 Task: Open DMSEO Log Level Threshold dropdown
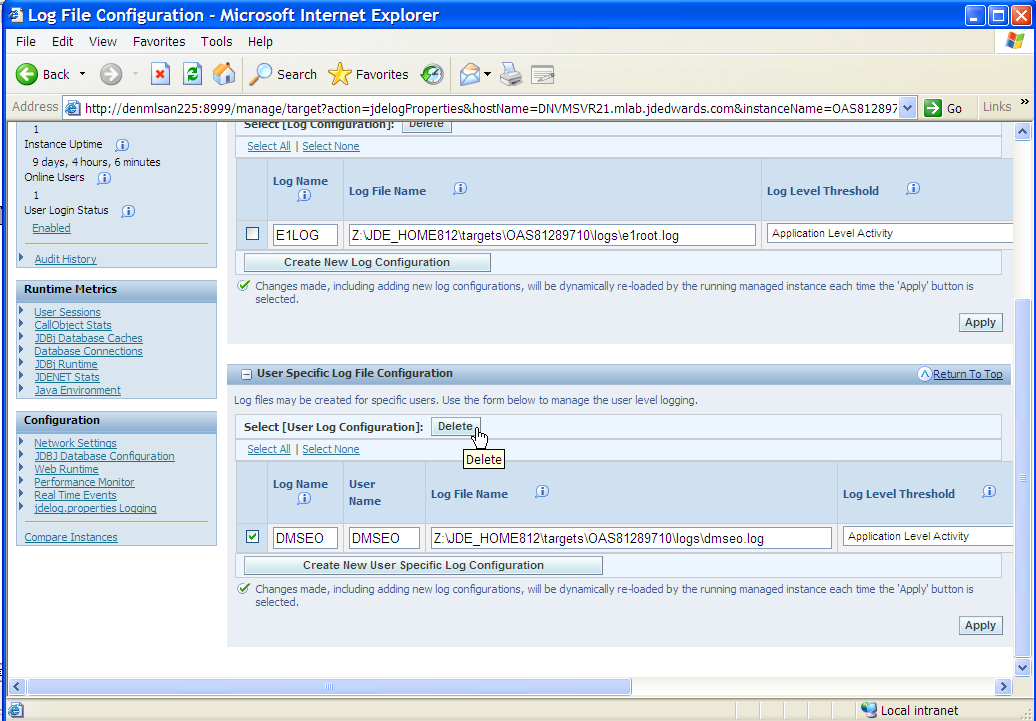point(928,536)
